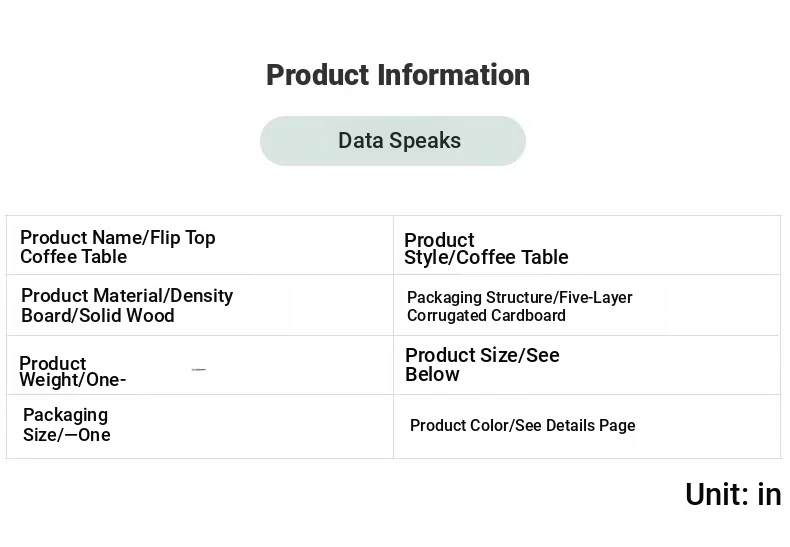Select the Product Style/Coffee Table cell
This screenshot has width=790, height=547.
[x=587, y=245]
